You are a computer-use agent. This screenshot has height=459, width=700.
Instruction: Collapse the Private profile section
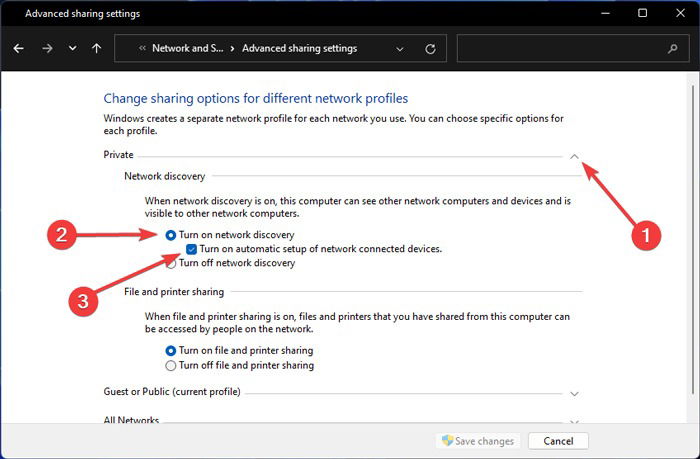[575, 156]
